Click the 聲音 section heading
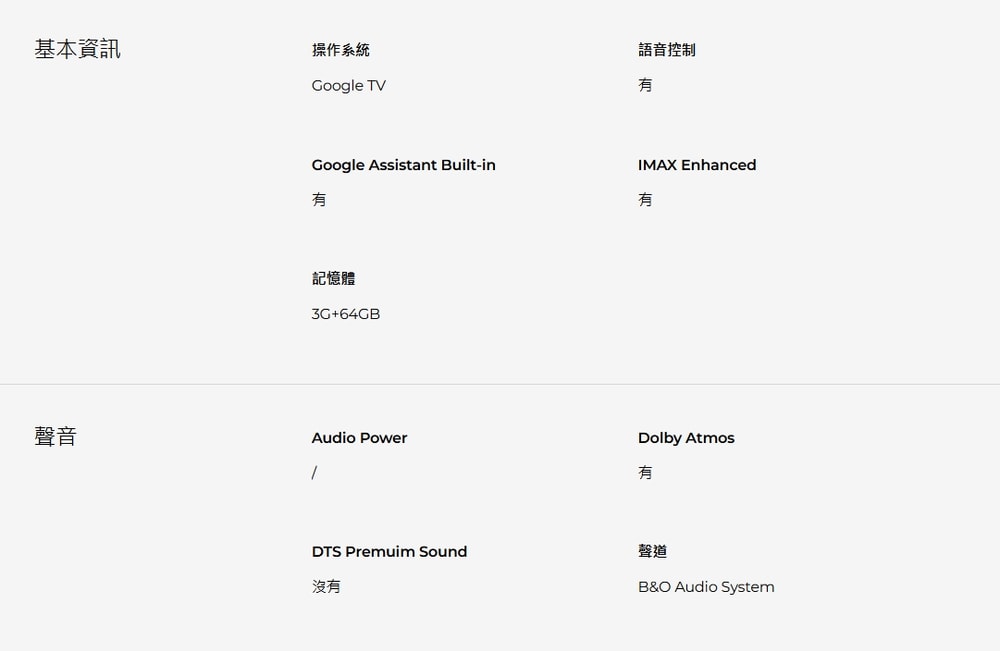Screen dimensions: 1000x651 tap(55, 437)
